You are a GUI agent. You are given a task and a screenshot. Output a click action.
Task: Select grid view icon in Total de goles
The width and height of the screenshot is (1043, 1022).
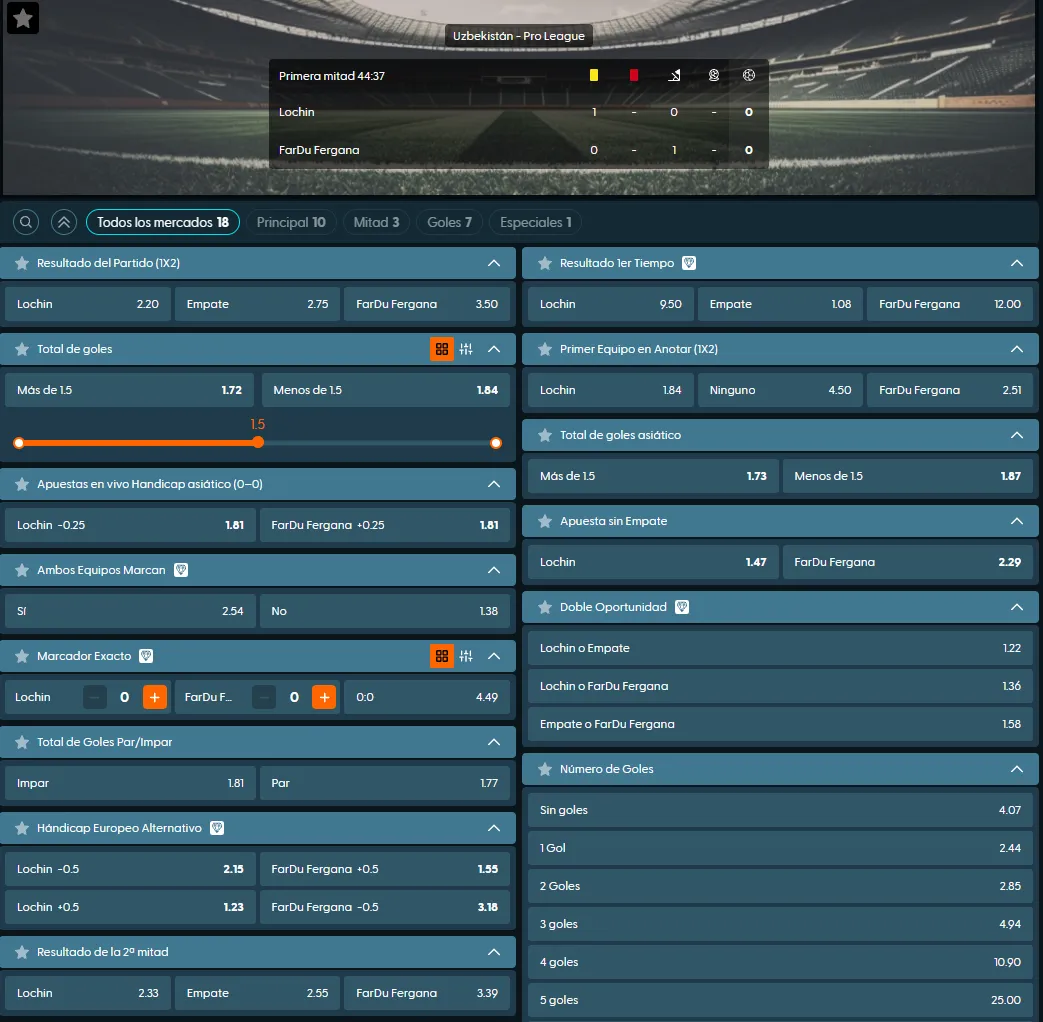click(442, 349)
